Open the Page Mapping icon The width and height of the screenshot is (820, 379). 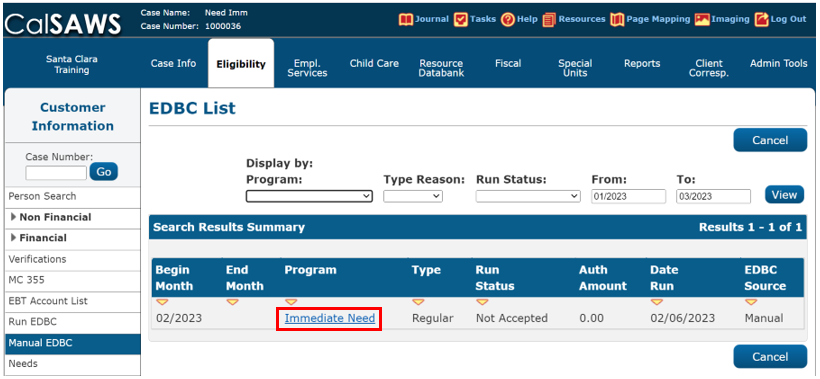[617, 20]
